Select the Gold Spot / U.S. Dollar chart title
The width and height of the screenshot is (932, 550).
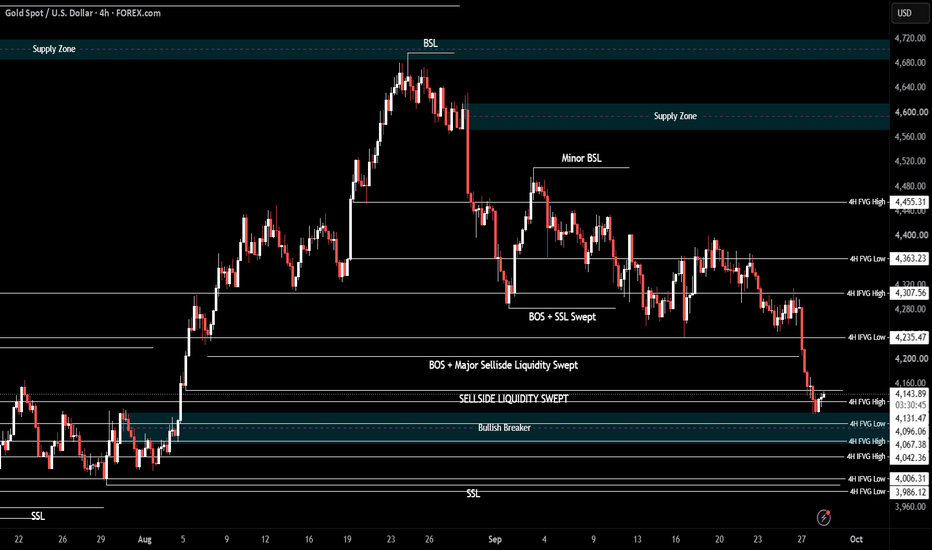point(83,13)
